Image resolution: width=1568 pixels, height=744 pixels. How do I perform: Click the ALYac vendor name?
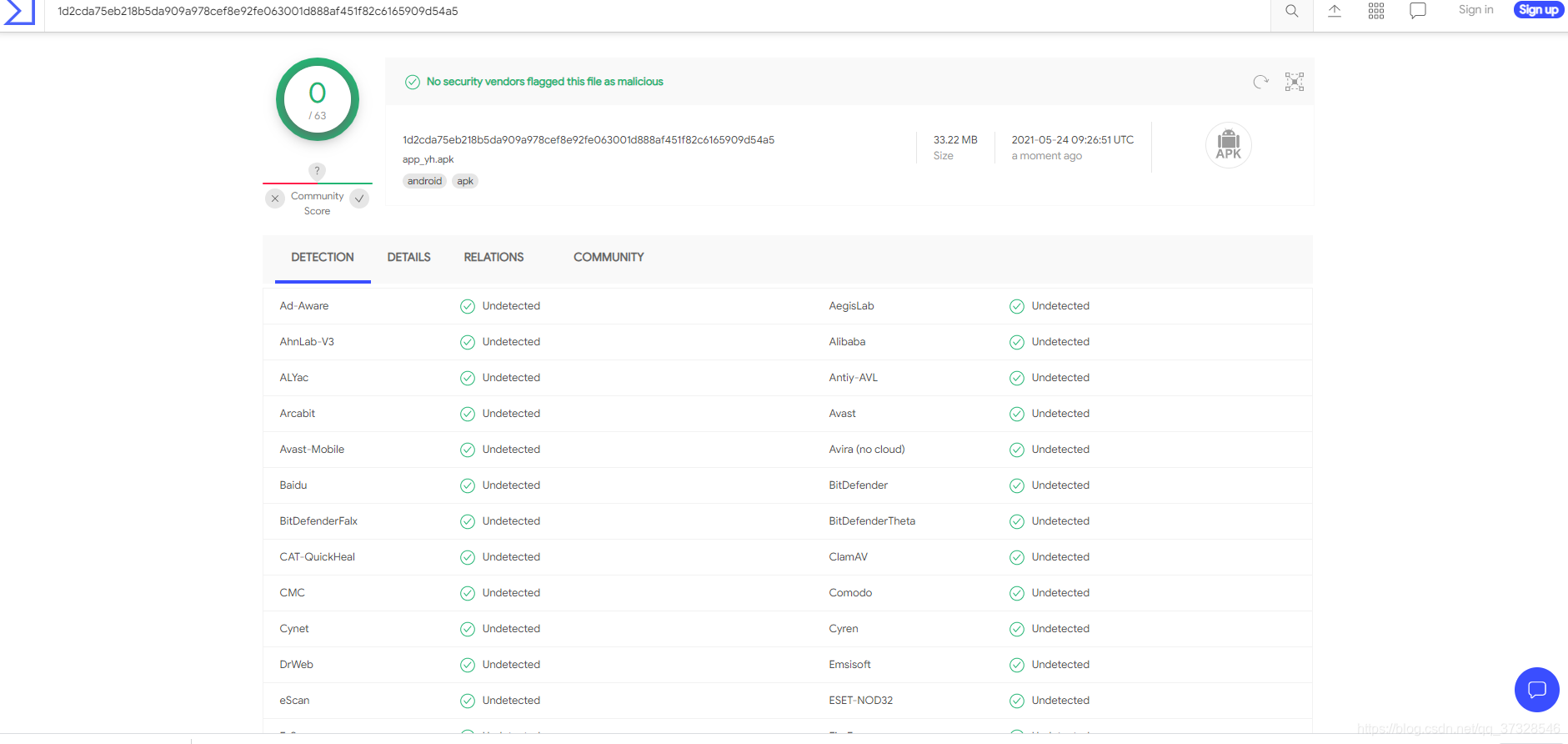(x=294, y=378)
